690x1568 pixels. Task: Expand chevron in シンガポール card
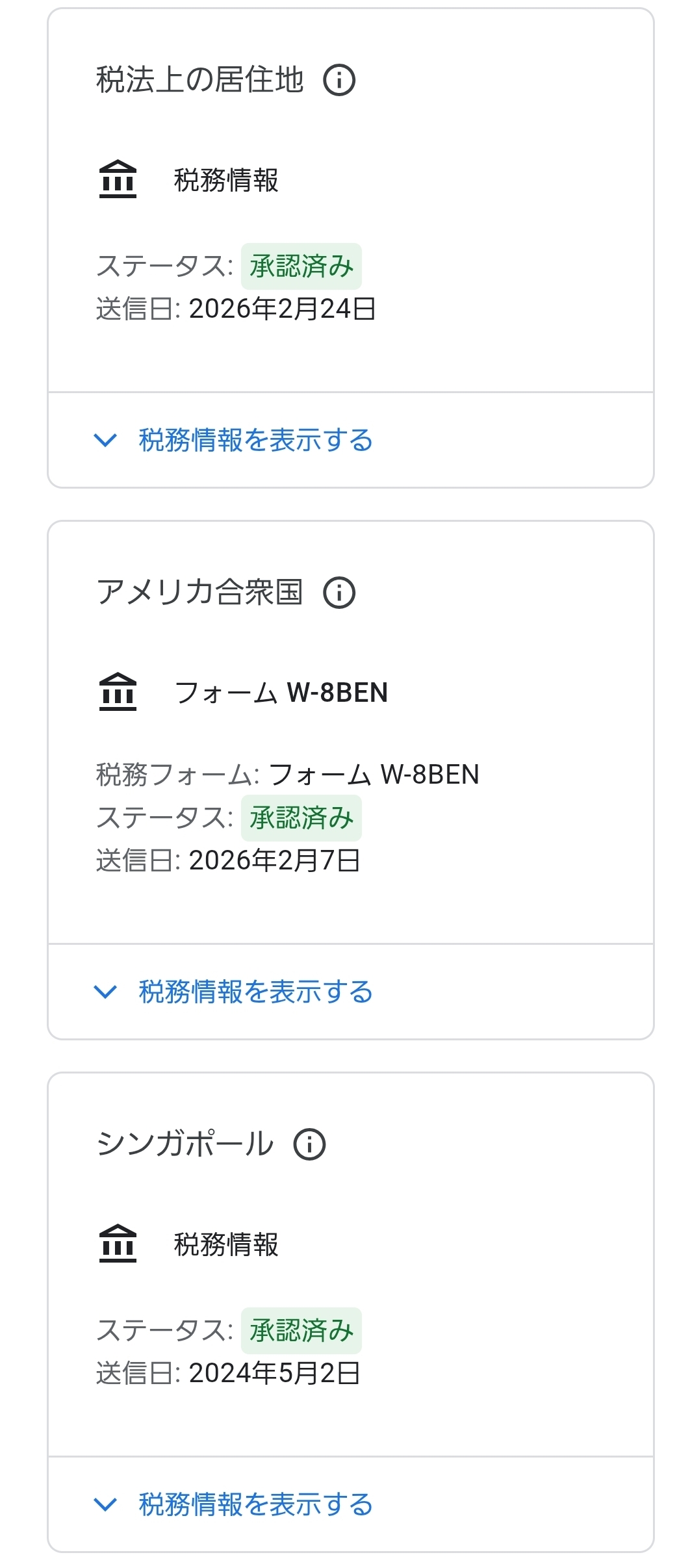105,1504
